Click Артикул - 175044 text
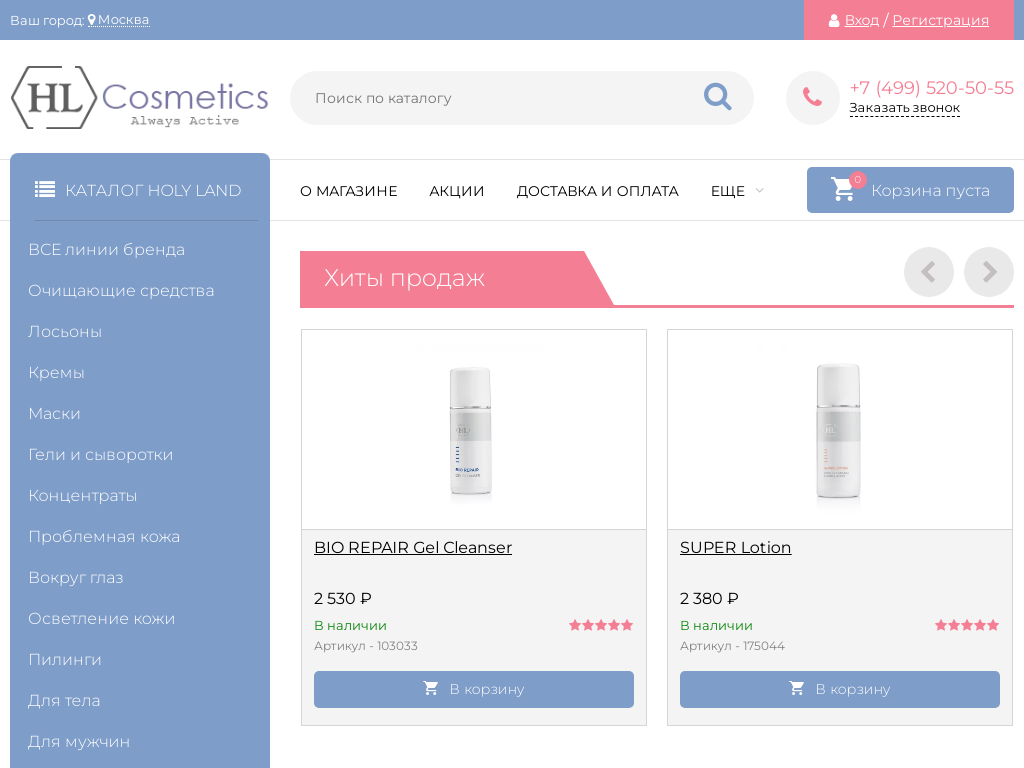 tap(732, 646)
